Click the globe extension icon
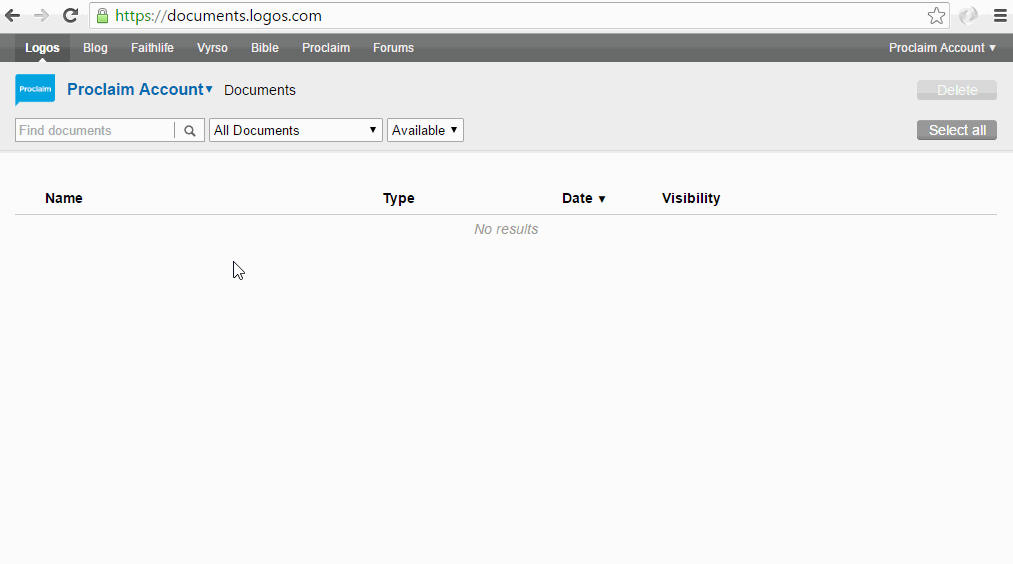 968,16
